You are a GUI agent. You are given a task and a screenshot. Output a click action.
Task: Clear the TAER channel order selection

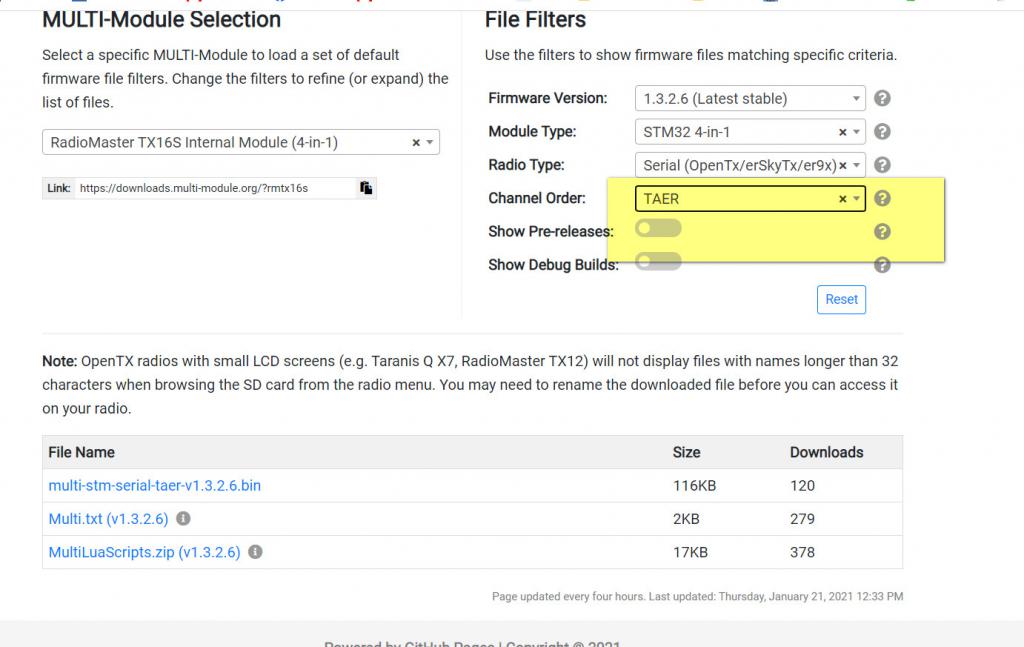click(x=842, y=198)
